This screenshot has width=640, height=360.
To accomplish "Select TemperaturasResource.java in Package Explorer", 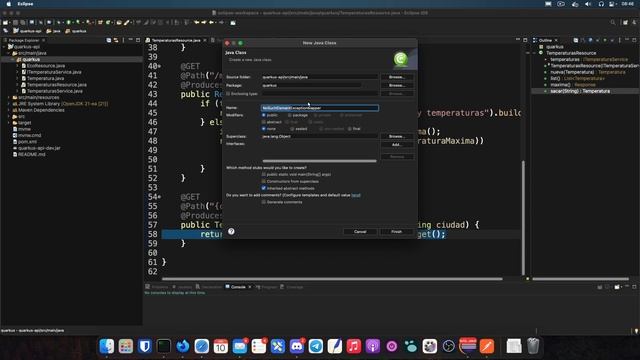I will 57,85.
